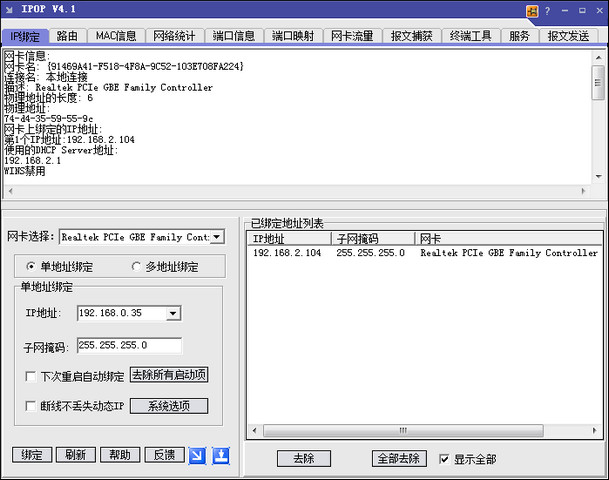Click the IP地址 column header
Screen dimensions: 609x480
289,238
